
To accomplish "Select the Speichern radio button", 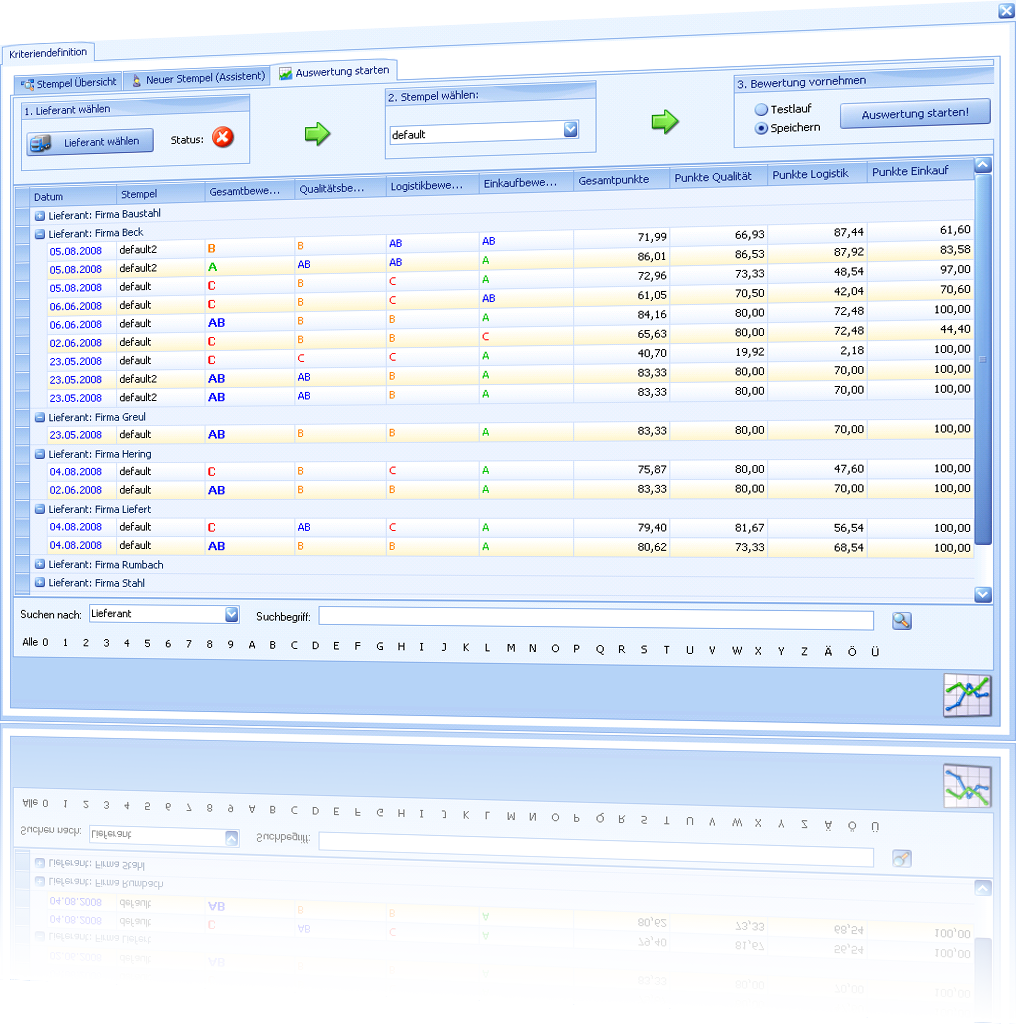I will [761, 129].
